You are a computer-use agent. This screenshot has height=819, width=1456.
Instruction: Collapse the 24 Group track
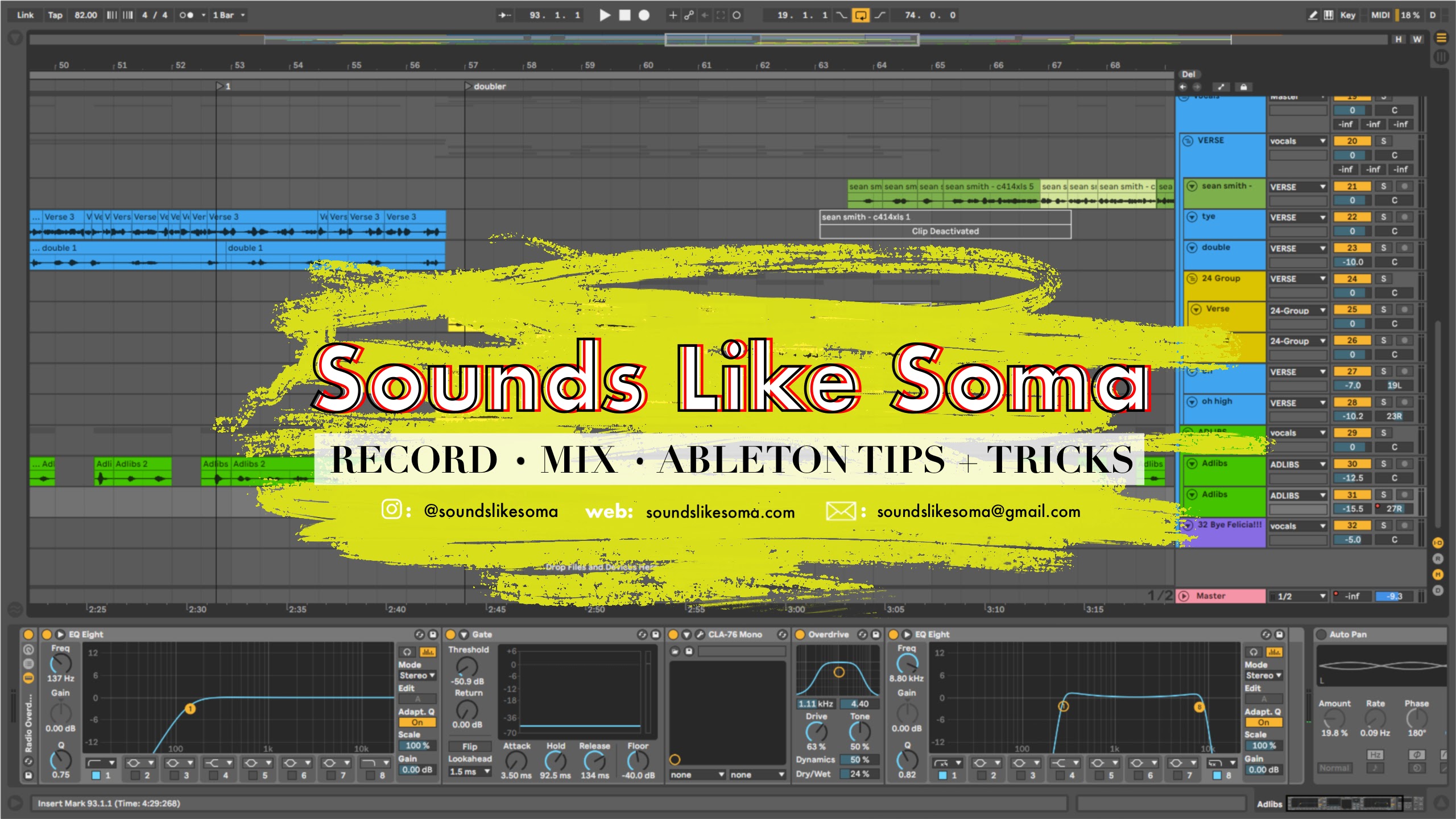(x=1192, y=279)
